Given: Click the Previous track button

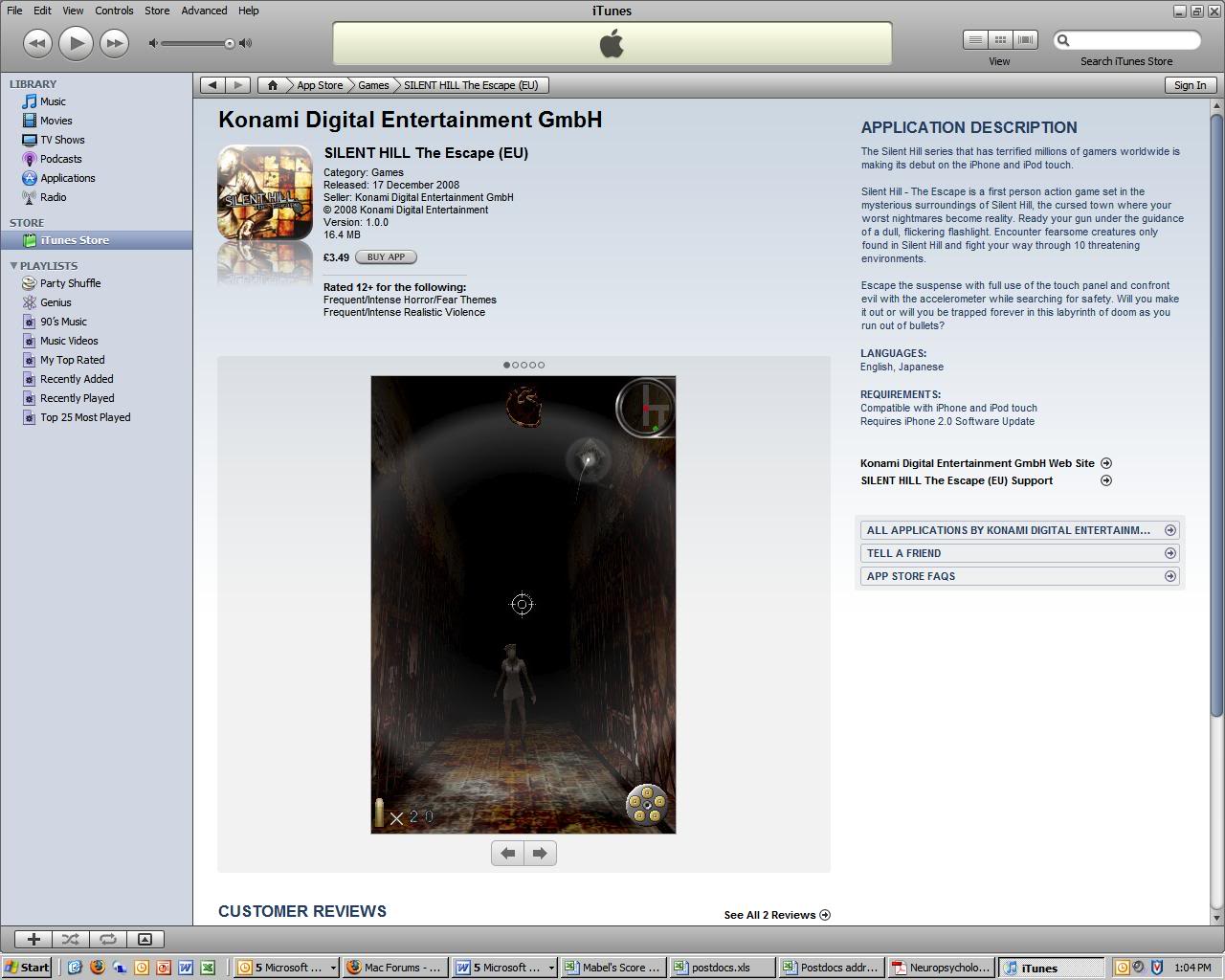Looking at the screenshot, I should pos(37,43).
